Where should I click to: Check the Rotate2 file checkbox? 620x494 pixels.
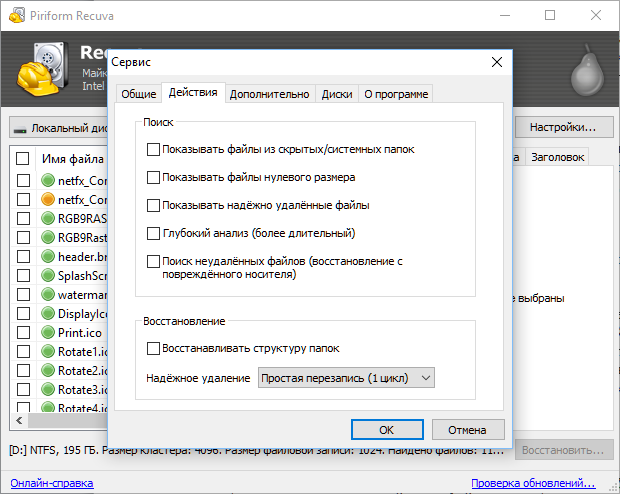(23, 370)
